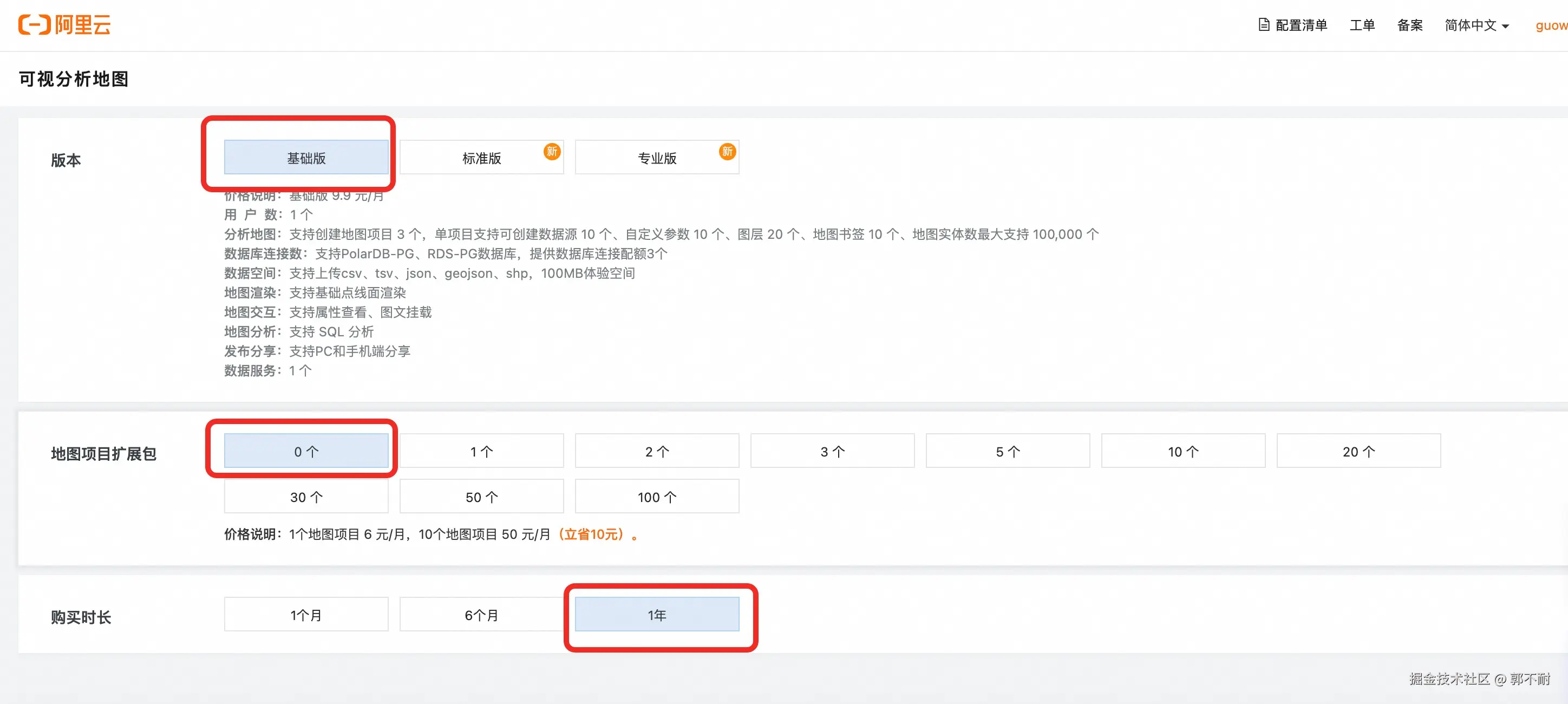The image size is (1568, 704).
Task: Open the guow account menu
Action: pyautogui.click(x=1551, y=25)
